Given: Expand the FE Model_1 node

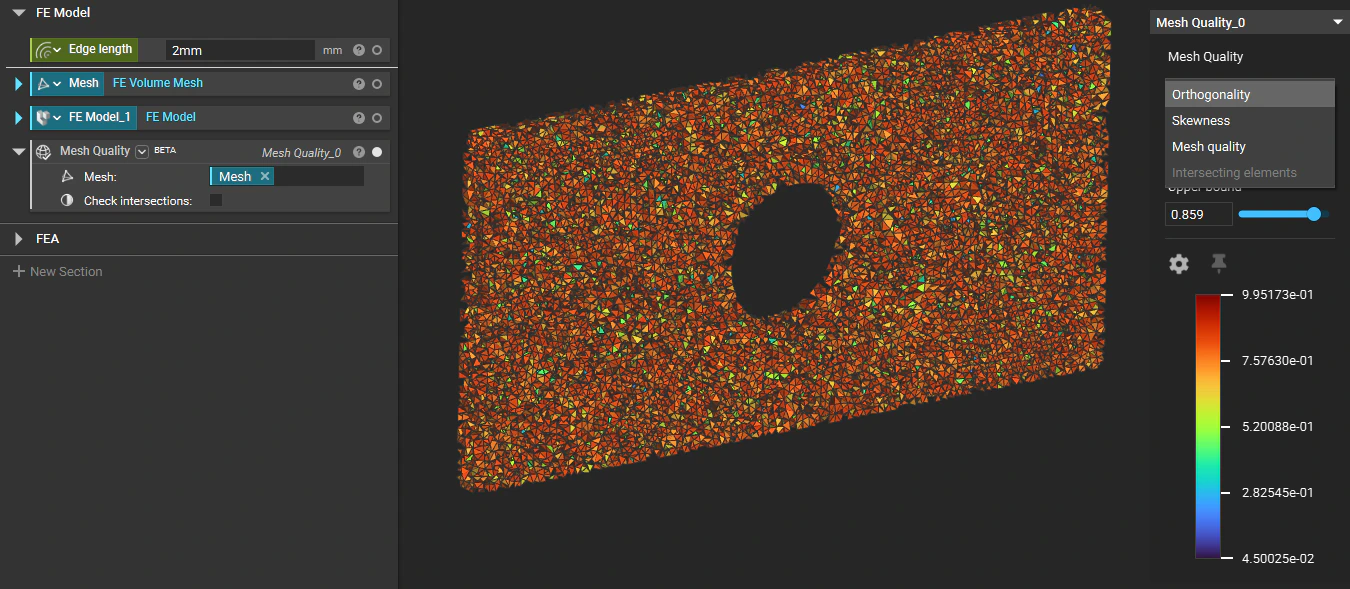Looking at the screenshot, I should point(17,117).
